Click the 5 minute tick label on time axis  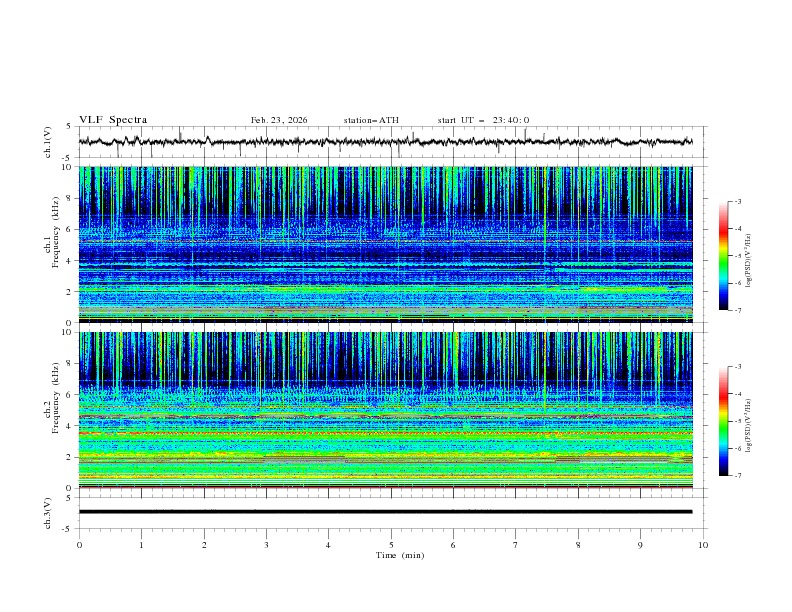(x=391, y=545)
